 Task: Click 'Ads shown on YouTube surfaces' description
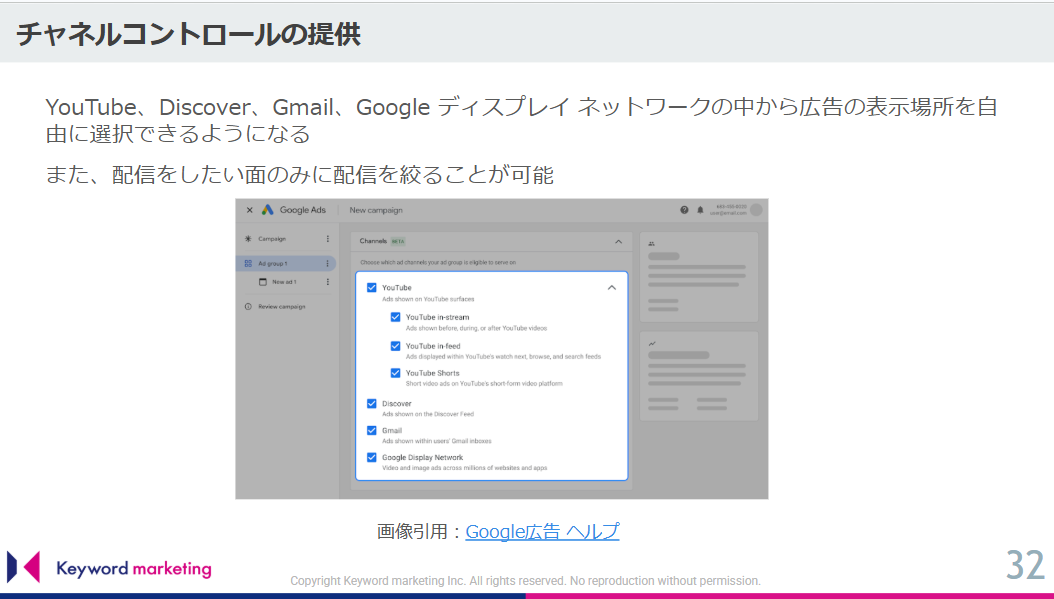[428, 299]
